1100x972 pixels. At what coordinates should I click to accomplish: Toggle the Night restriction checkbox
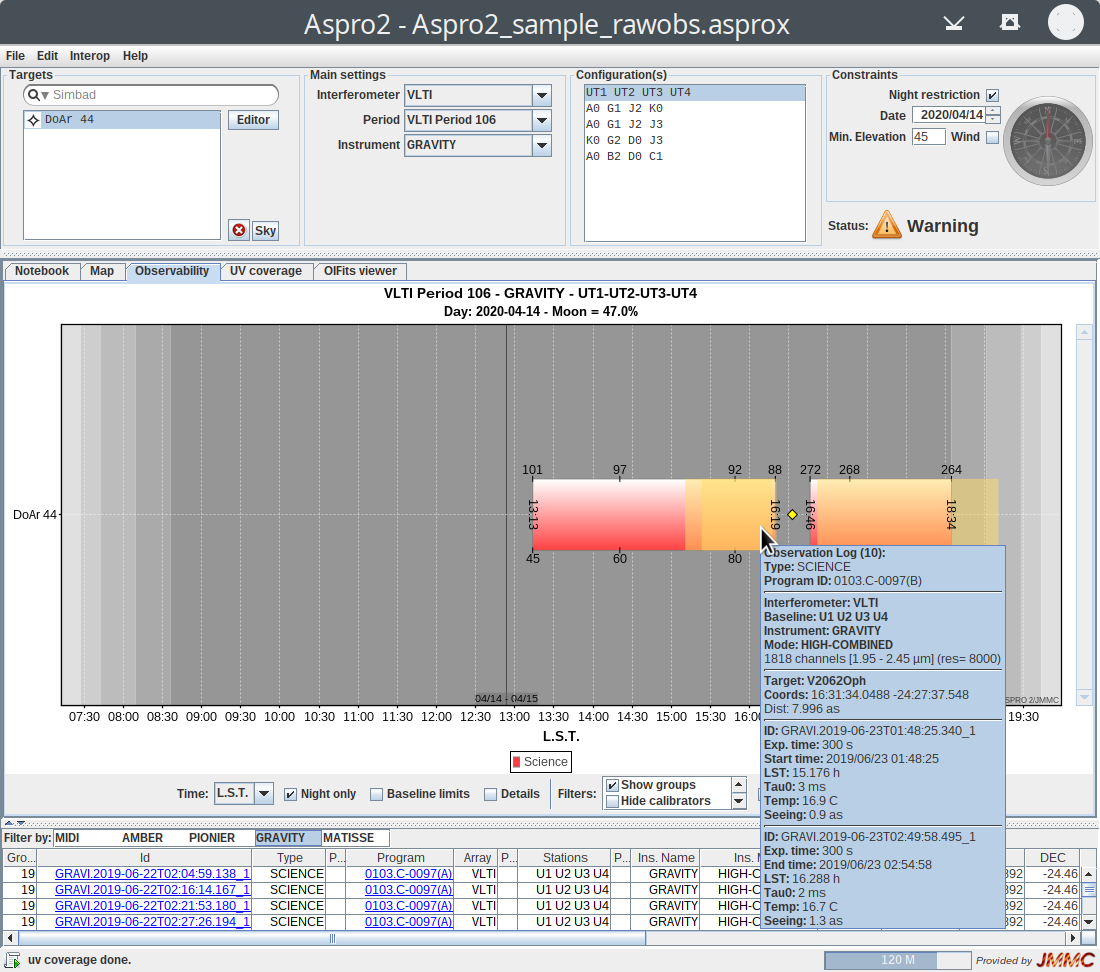click(x=992, y=95)
